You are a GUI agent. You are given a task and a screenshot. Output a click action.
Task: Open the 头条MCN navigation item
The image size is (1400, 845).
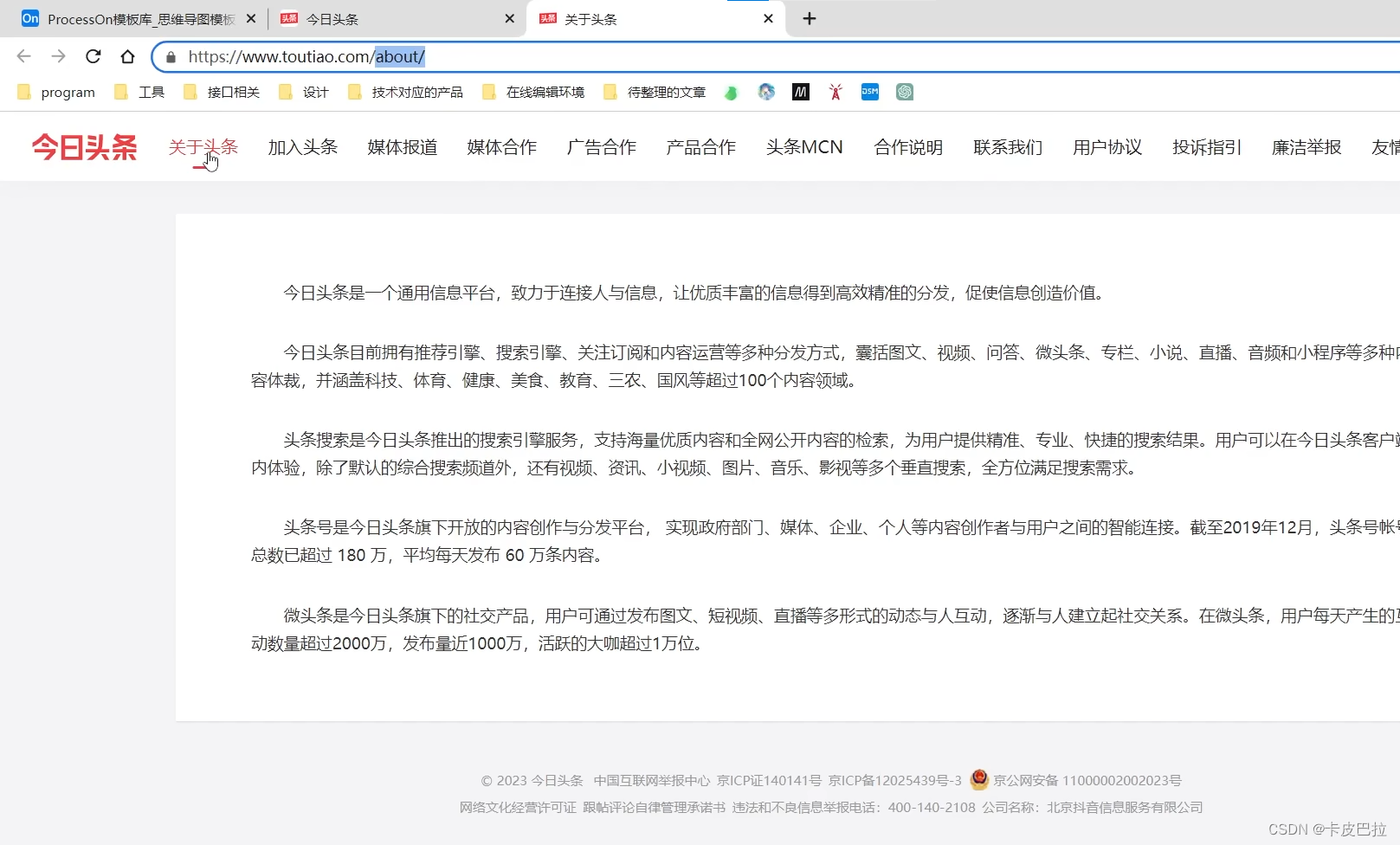click(x=804, y=147)
